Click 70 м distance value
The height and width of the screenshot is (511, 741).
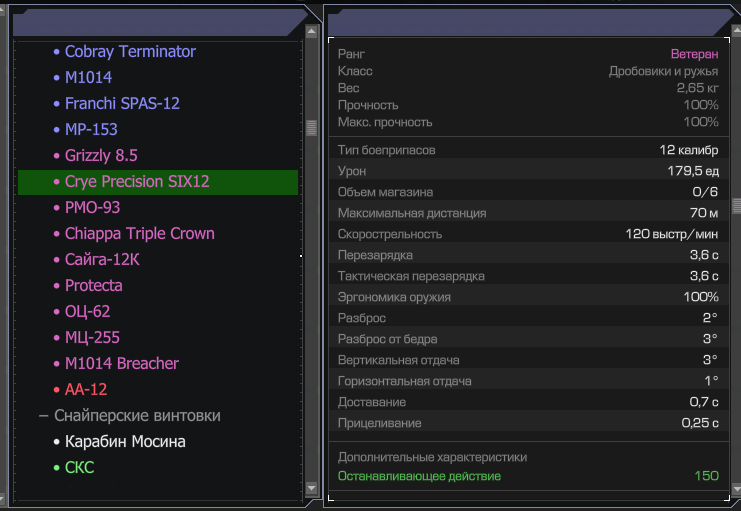click(704, 213)
